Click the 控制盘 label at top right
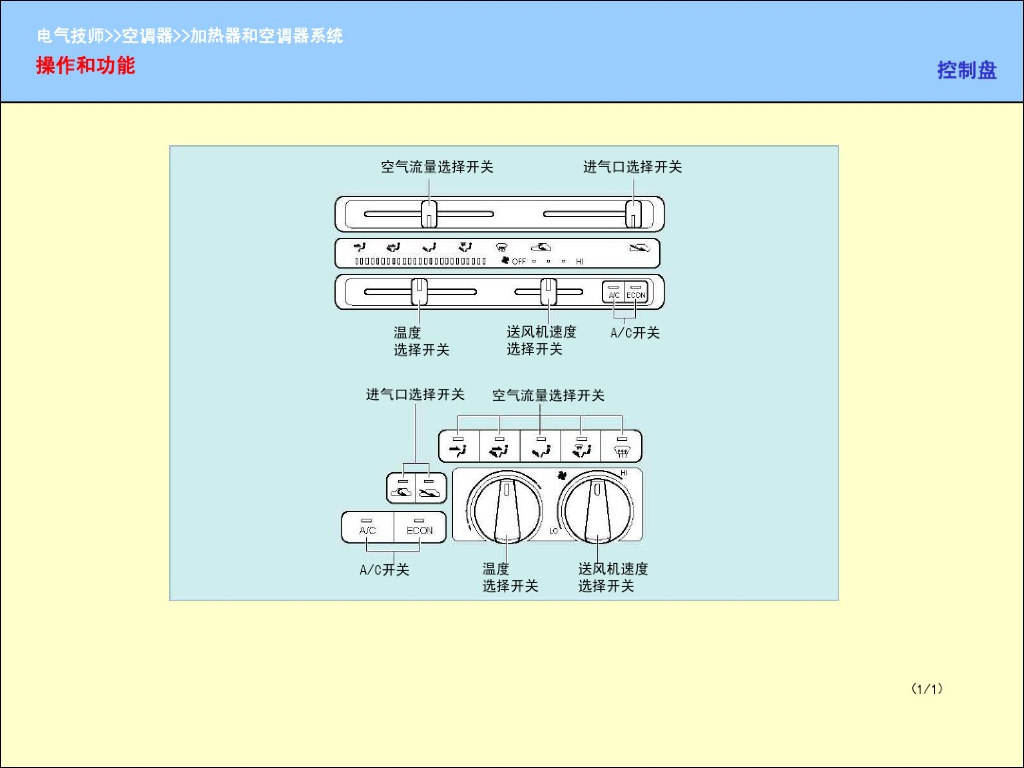Image resolution: width=1024 pixels, height=768 pixels. tap(966, 71)
